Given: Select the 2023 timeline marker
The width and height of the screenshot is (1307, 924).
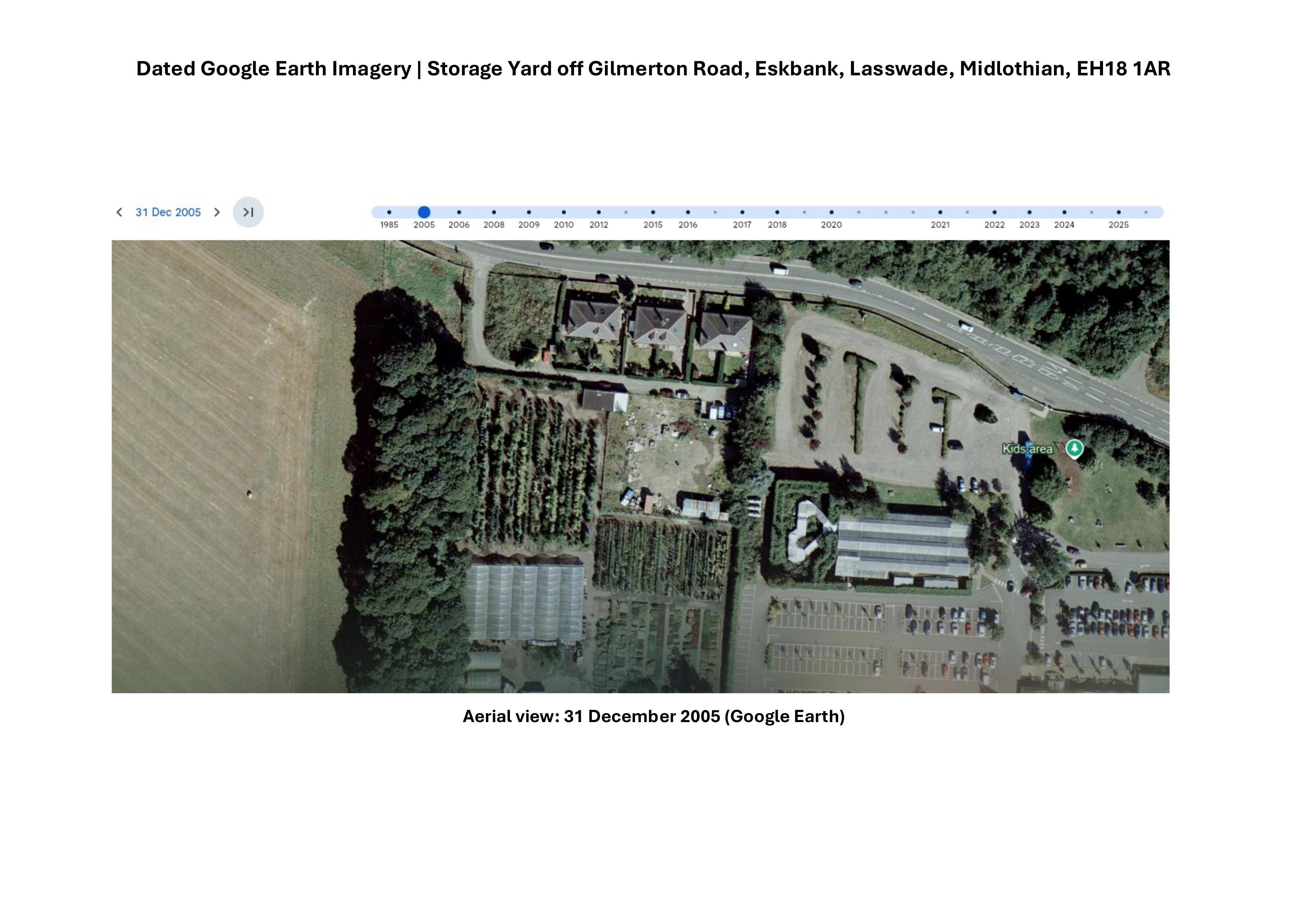Looking at the screenshot, I should click(x=1029, y=212).
